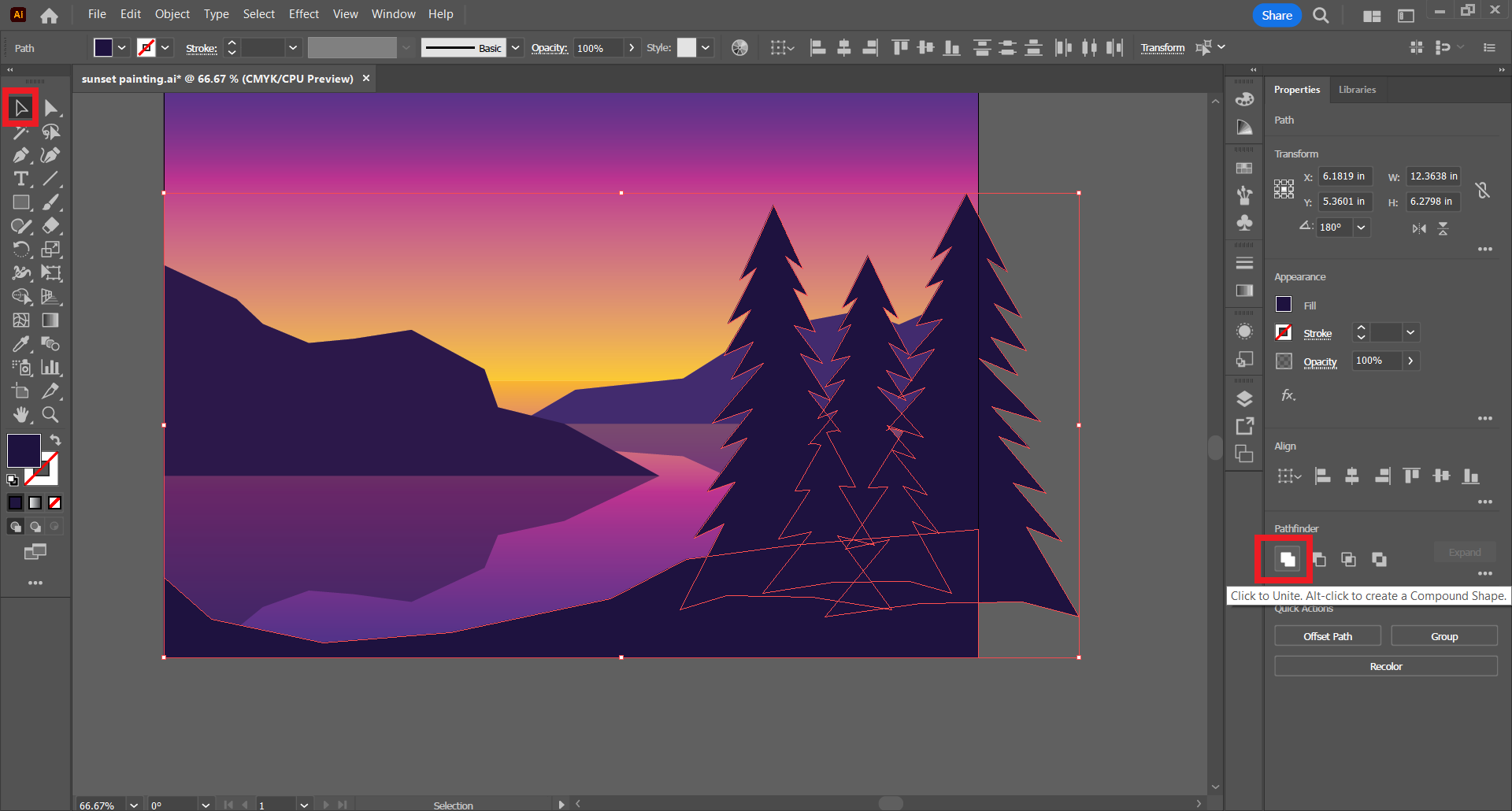The width and height of the screenshot is (1512, 811).
Task: Flip the selection vertically
Action: (x=1443, y=228)
